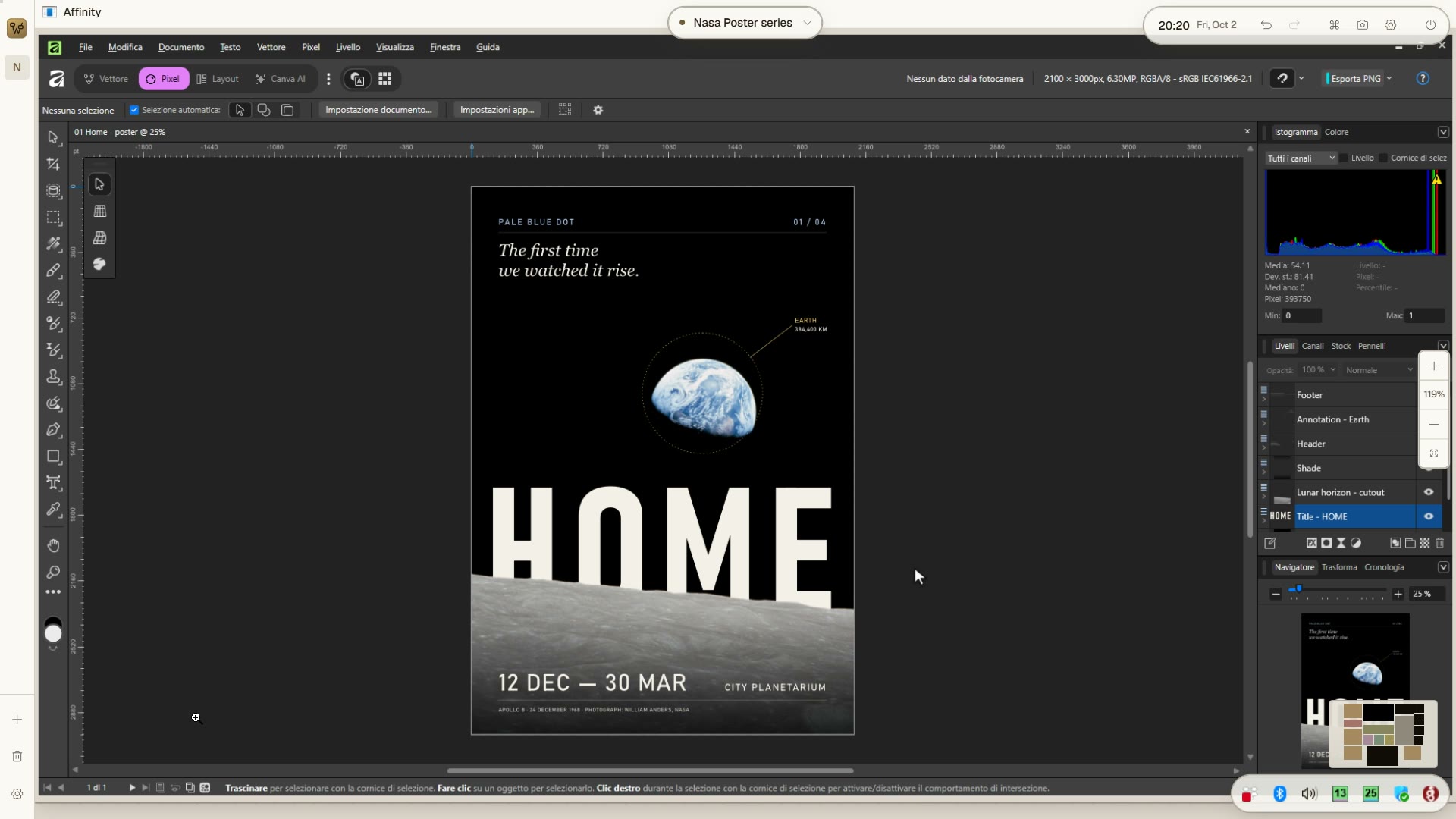Select the Rectangular Marquee selection tool
This screenshot has width=1456, height=819.
tap(53, 218)
